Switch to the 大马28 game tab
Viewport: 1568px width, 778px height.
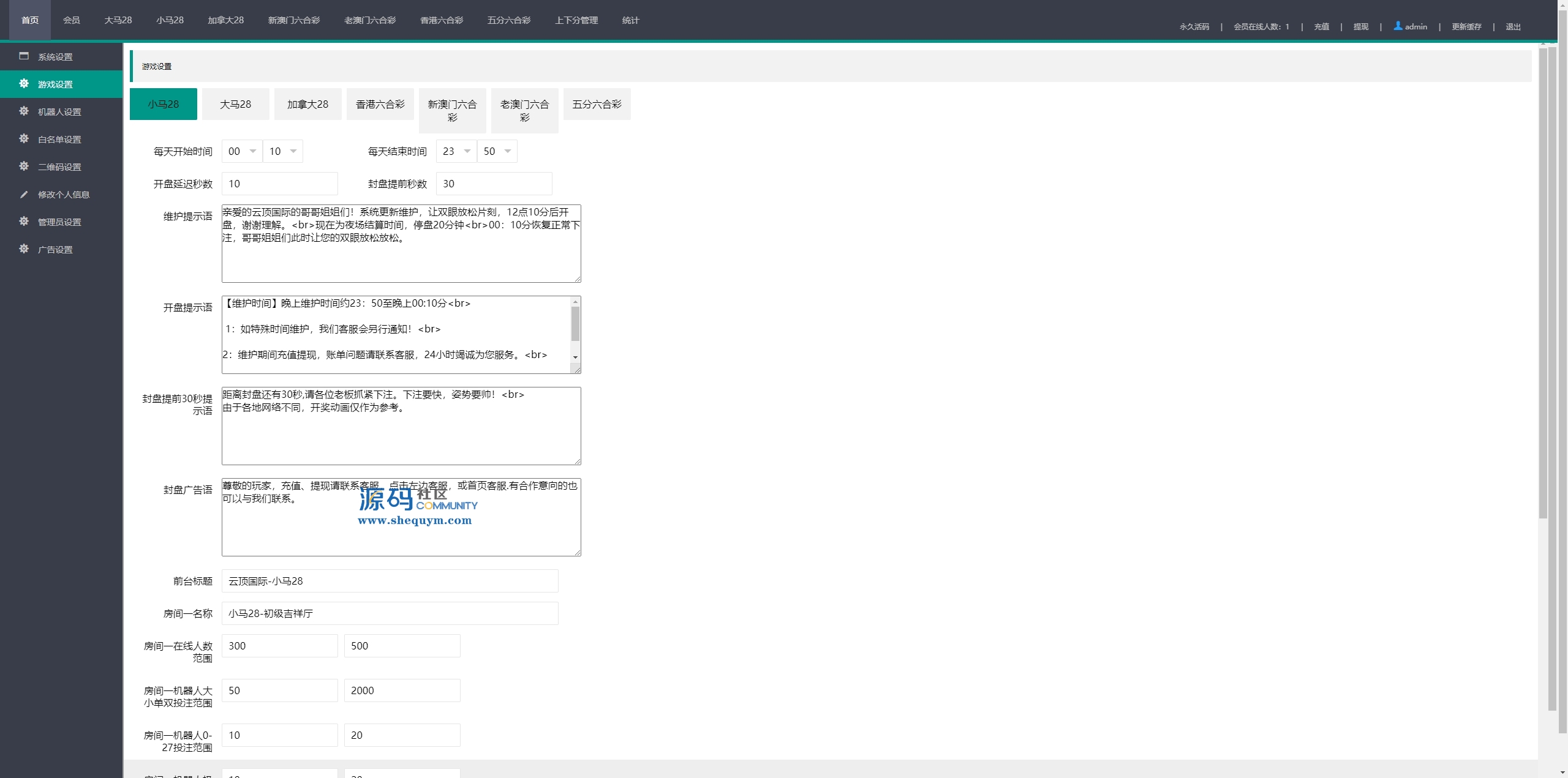pyautogui.click(x=236, y=104)
